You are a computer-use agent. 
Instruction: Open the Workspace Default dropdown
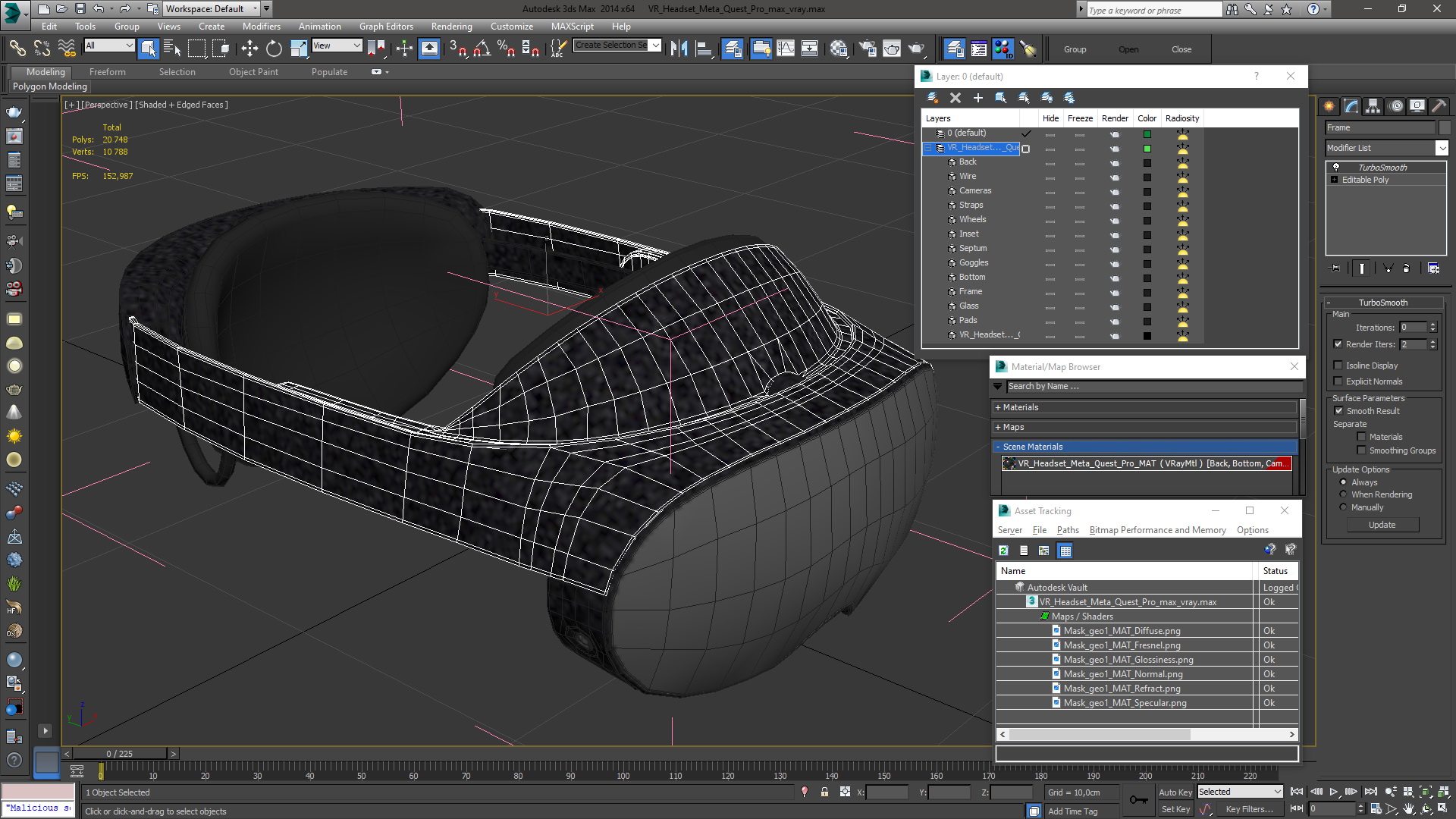point(212,9)
